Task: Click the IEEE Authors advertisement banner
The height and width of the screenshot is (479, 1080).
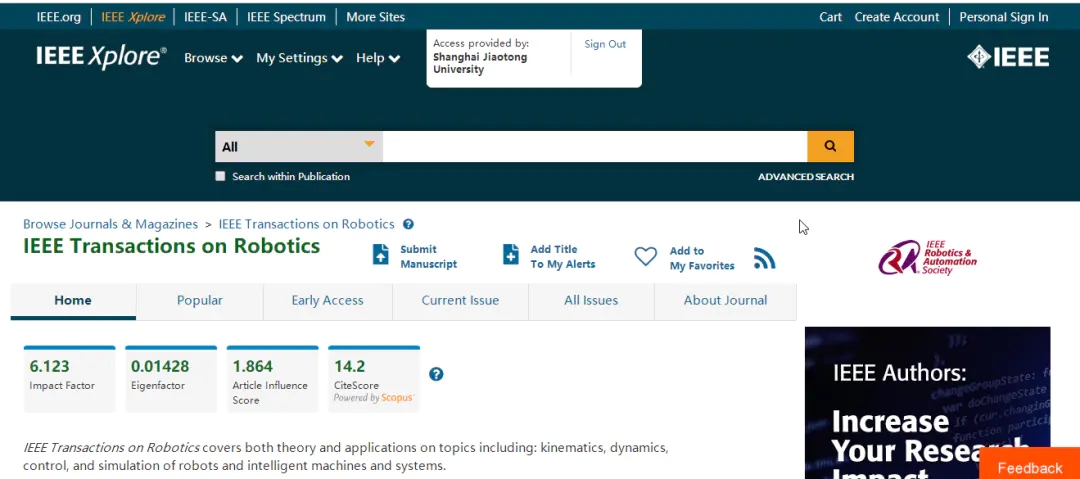Action: [928, 403]
